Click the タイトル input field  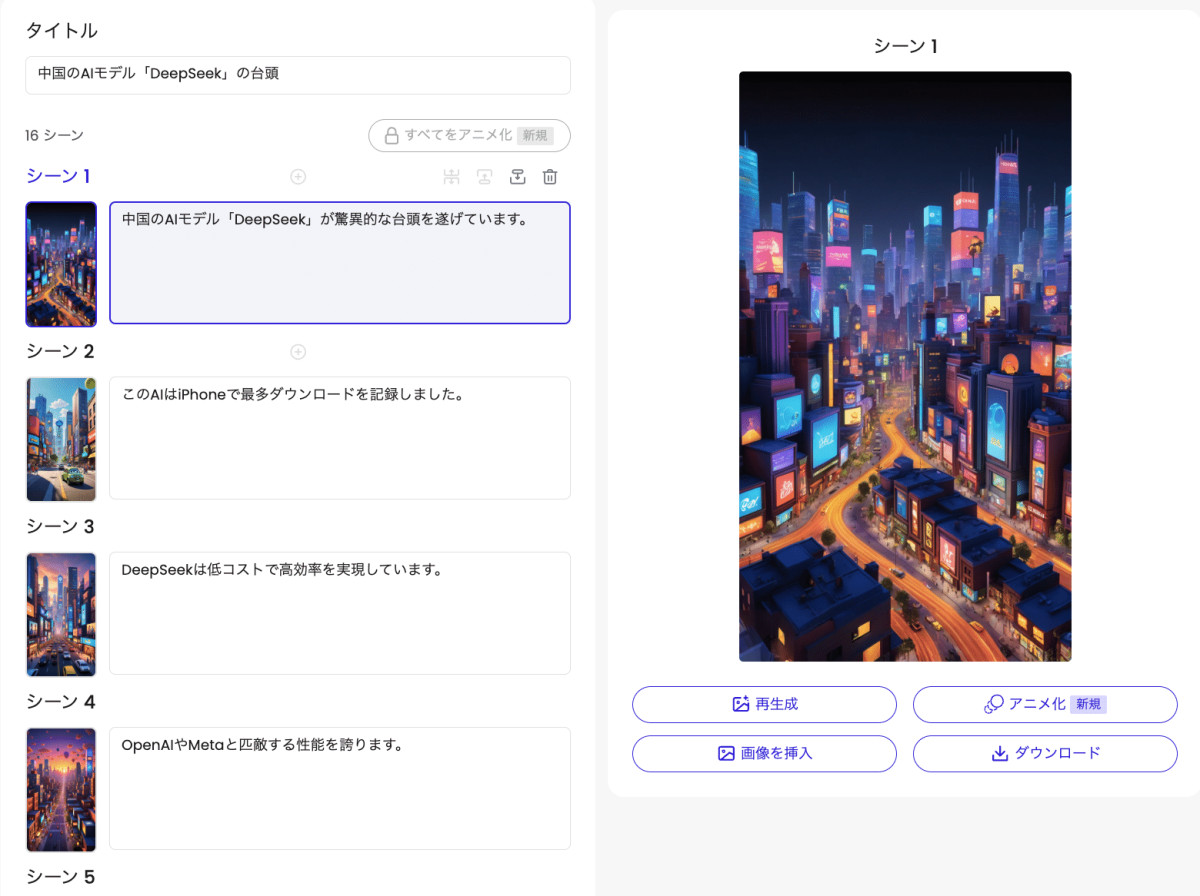coord(298,75)
